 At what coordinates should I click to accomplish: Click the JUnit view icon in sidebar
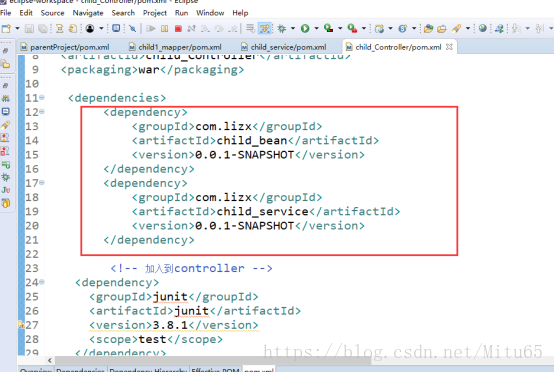6,190
